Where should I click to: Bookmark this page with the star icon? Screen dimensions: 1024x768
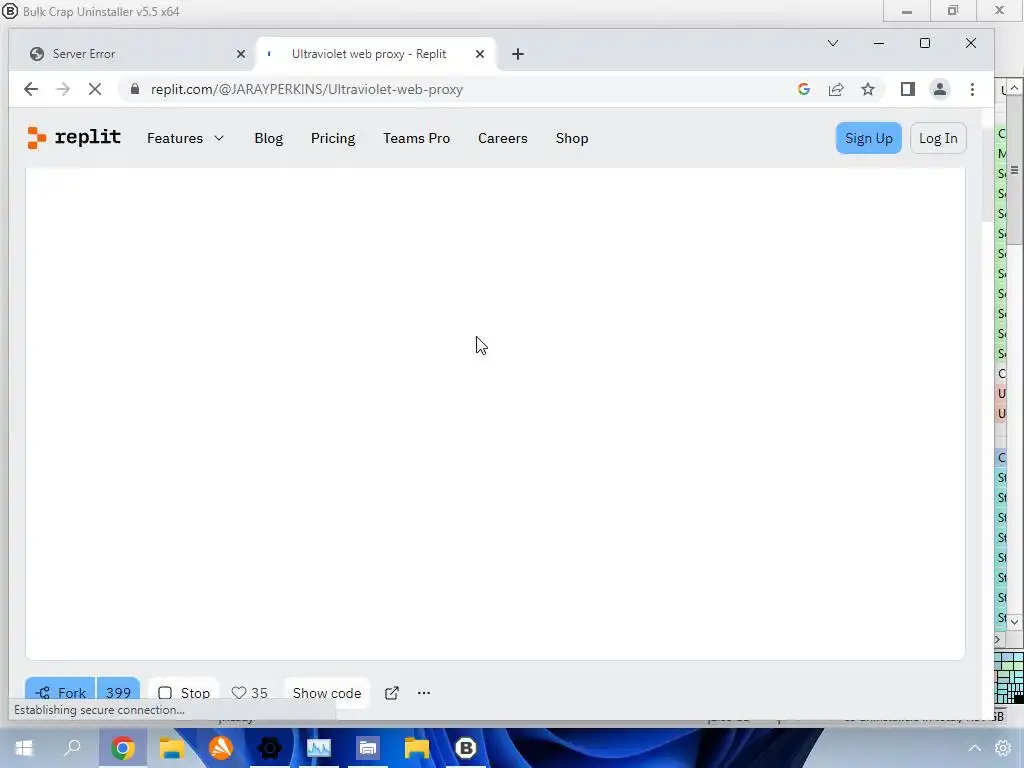click(x=868, y=89)
